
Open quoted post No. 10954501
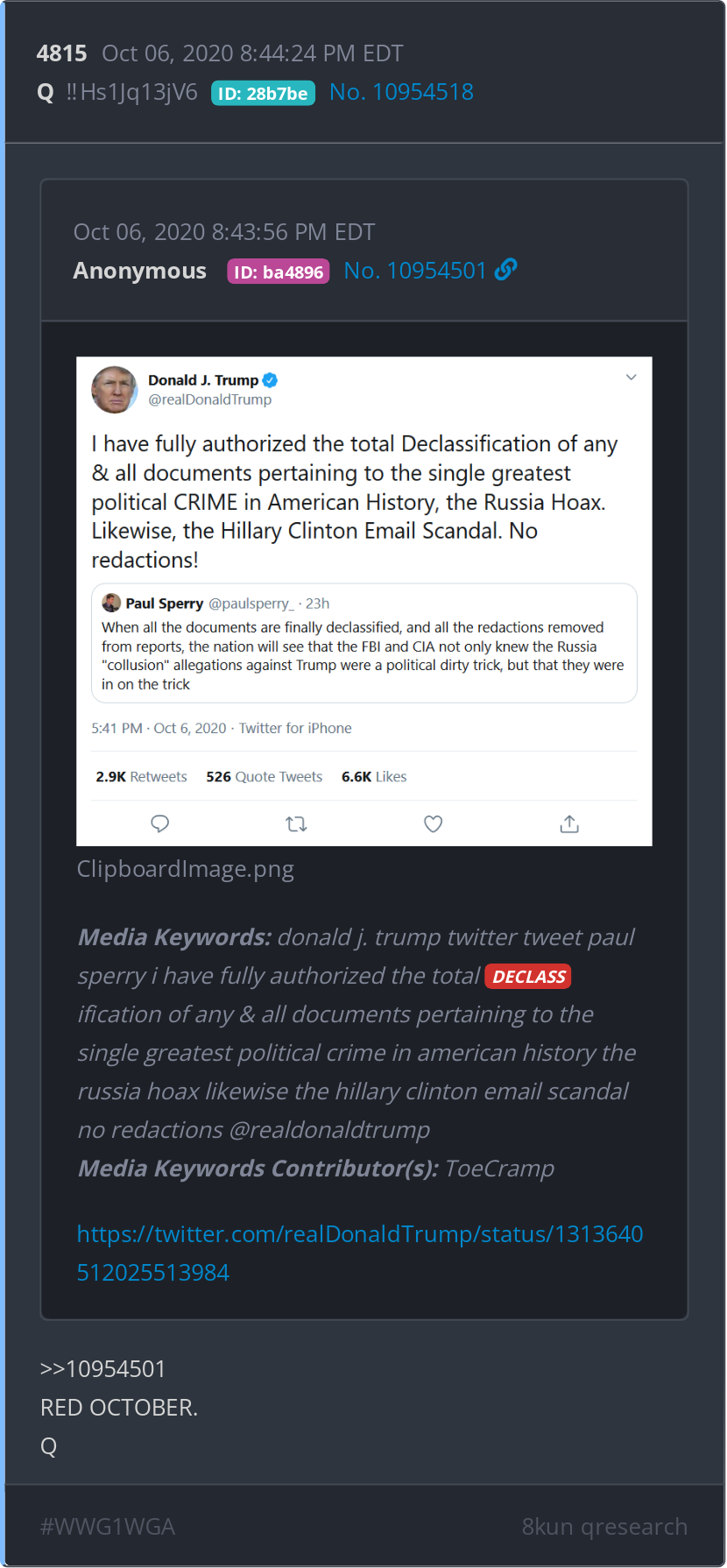pos(415,271)
